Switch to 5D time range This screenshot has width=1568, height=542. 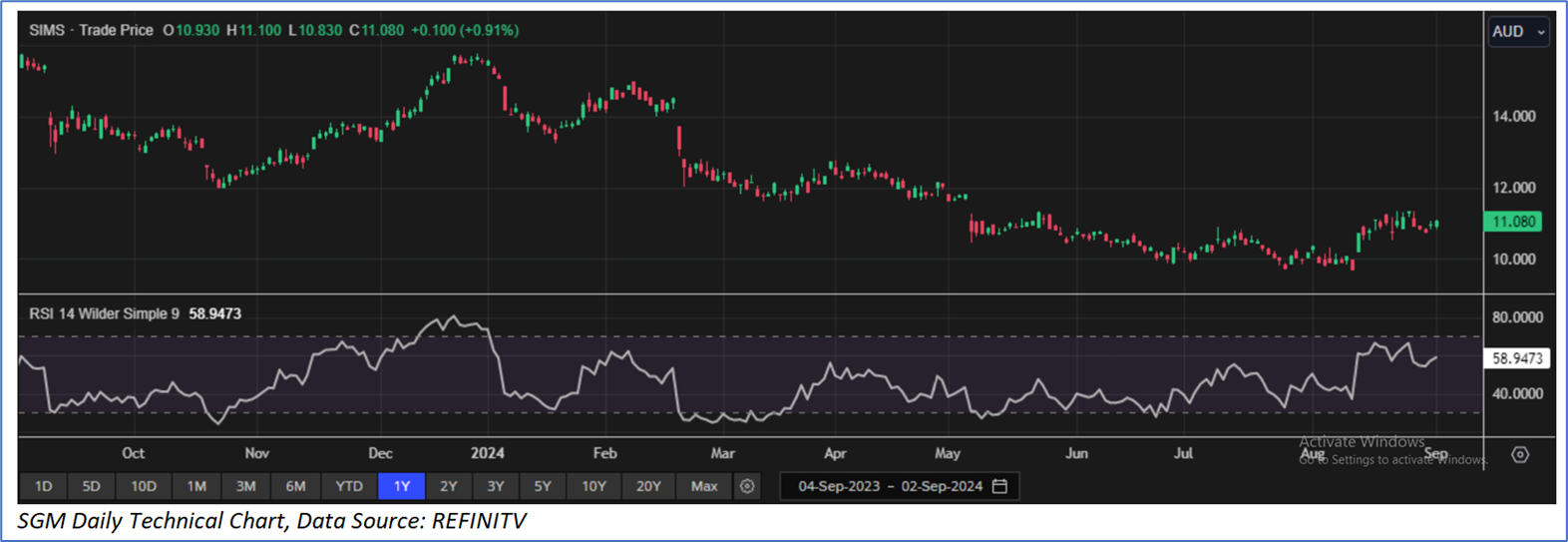pos(91,486)
